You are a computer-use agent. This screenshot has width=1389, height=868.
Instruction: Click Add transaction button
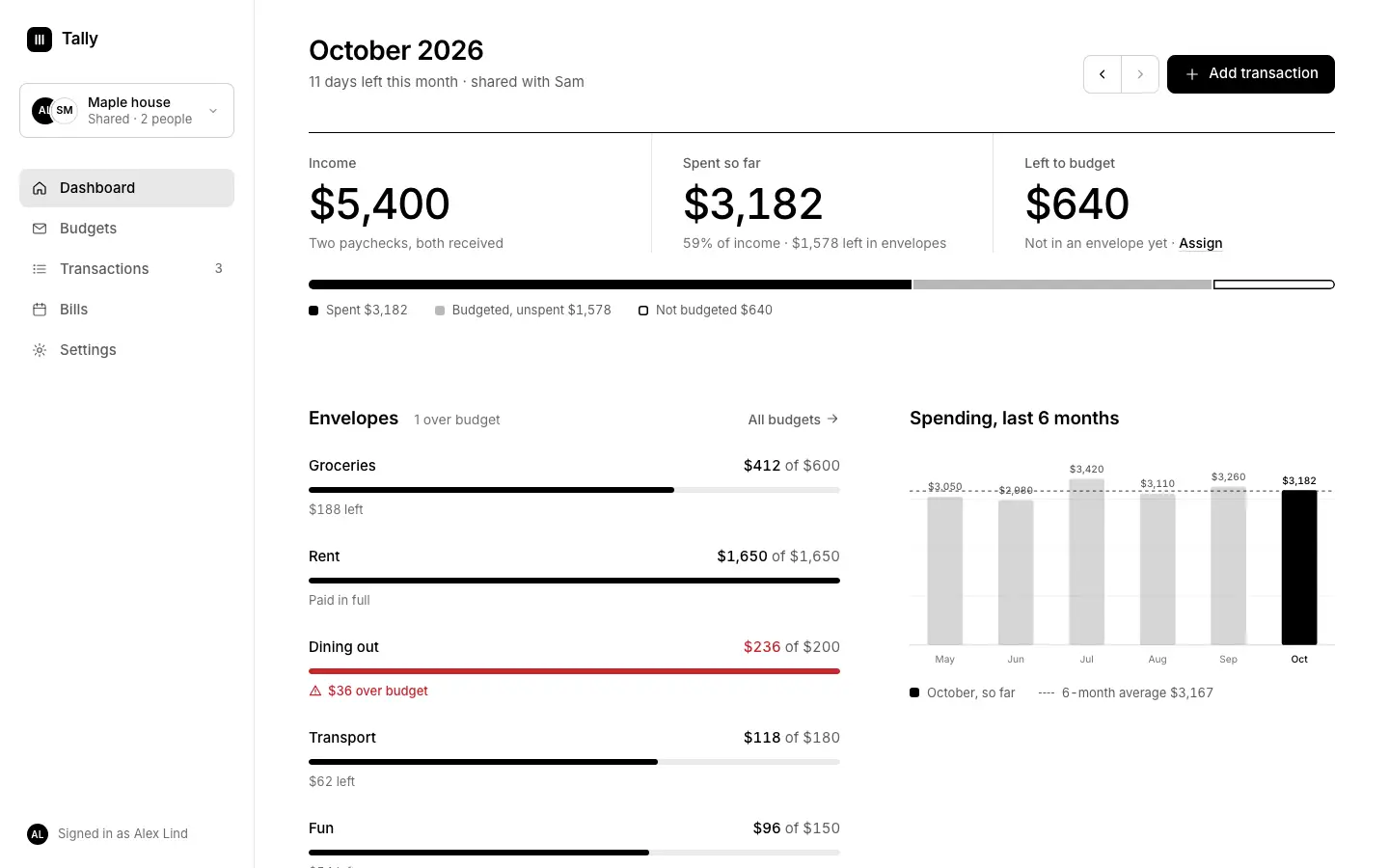pyautogui.click(x=1251, y=74)
